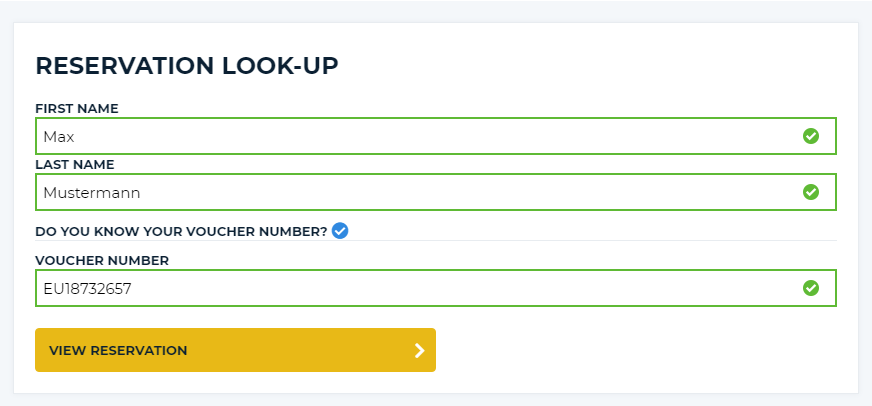Click the Reservation Look-Up heading
Screen dimensions: 872x406
(187, 66)
